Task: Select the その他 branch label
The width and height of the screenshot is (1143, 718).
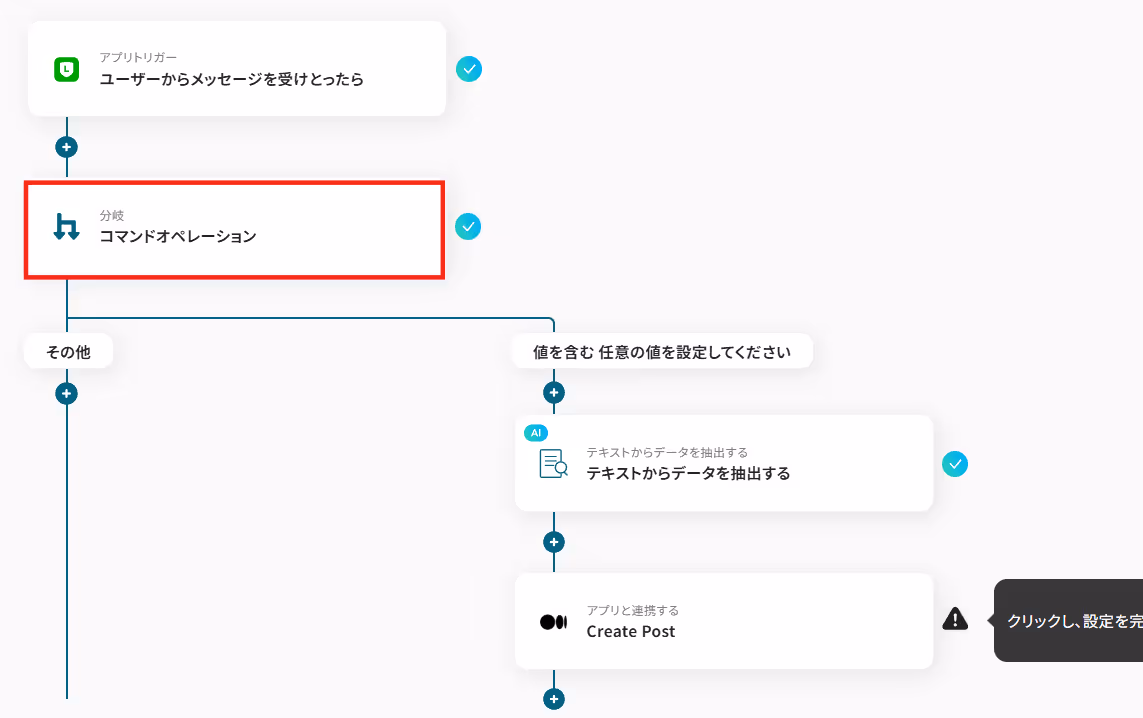Action: point(69,352)
